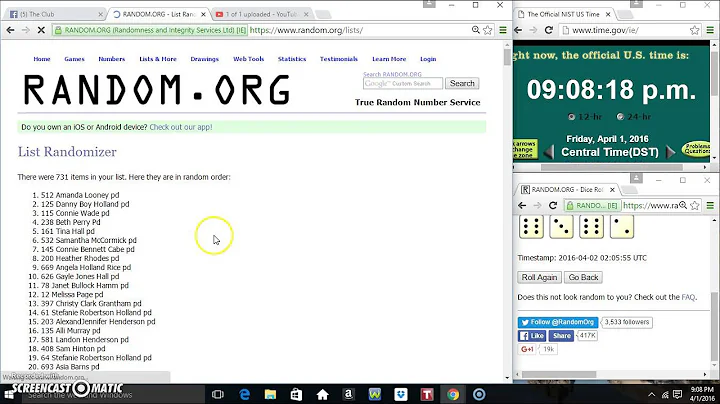720x404 pixels.
Task: Select previous time zone arrow on time.gov
Action: pyautogui.click(x=549, y=152)
